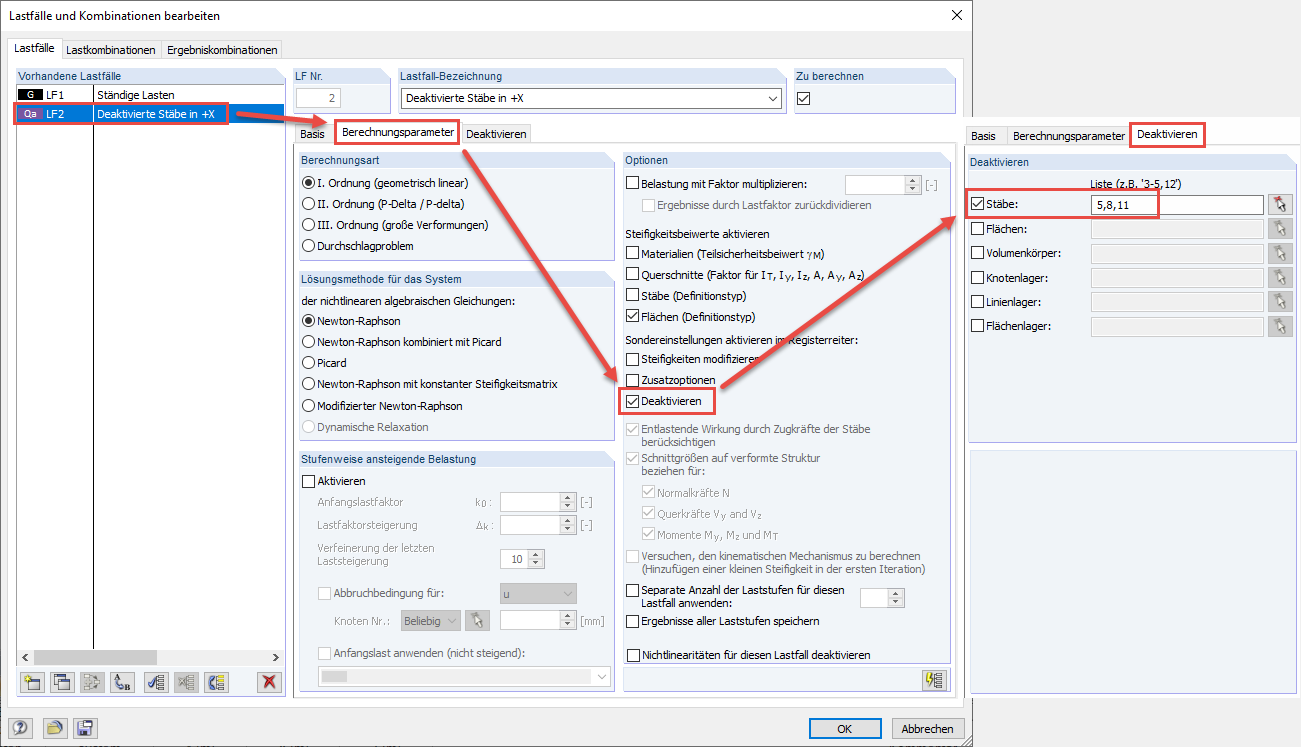The height and width of the screenshot is (747, 1301).
Task: Increase the Laststeigerung refinement value
Action: click(x=534, y=553)
